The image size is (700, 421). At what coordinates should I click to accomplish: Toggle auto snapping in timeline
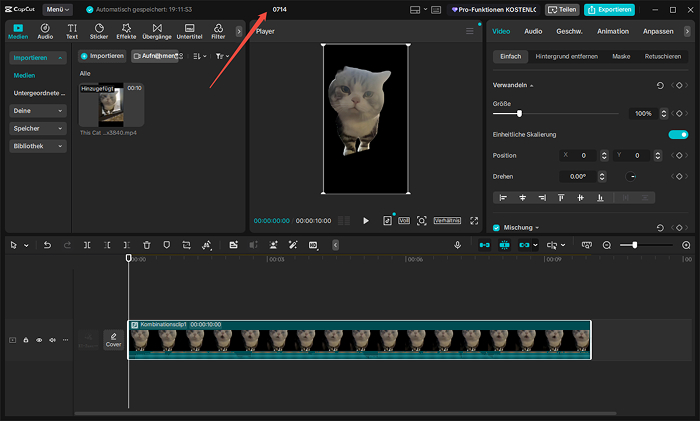(x=504, y=245)
